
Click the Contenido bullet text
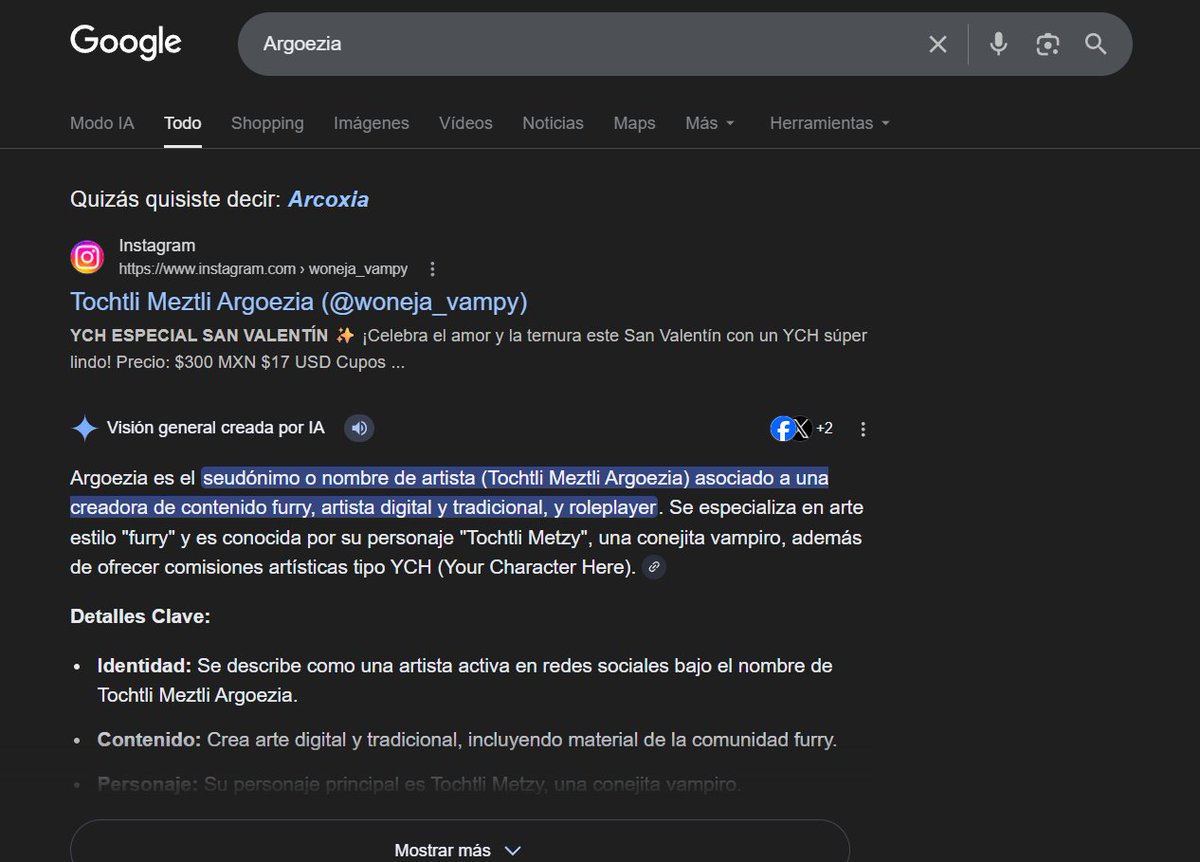467,740
